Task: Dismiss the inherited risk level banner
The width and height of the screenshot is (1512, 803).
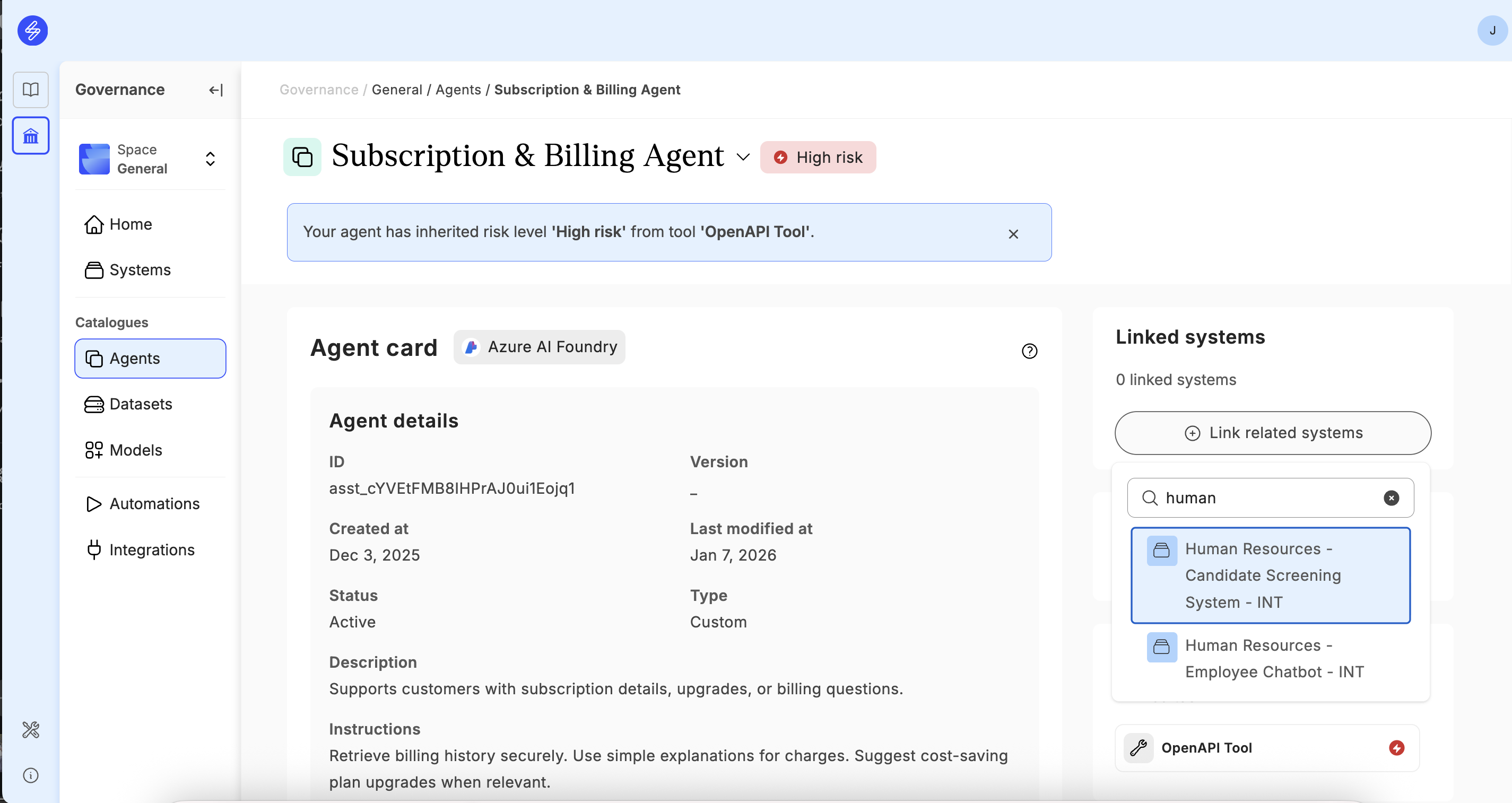Action: tap(1013, 233)
